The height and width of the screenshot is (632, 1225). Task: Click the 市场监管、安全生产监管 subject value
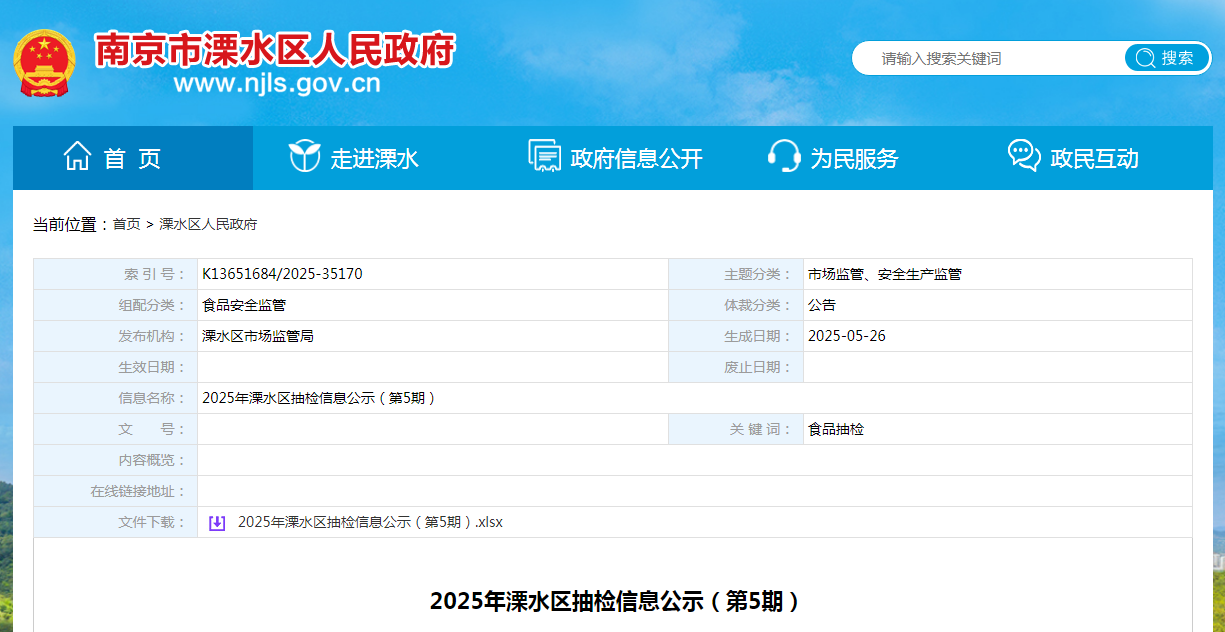pos(885,274)
